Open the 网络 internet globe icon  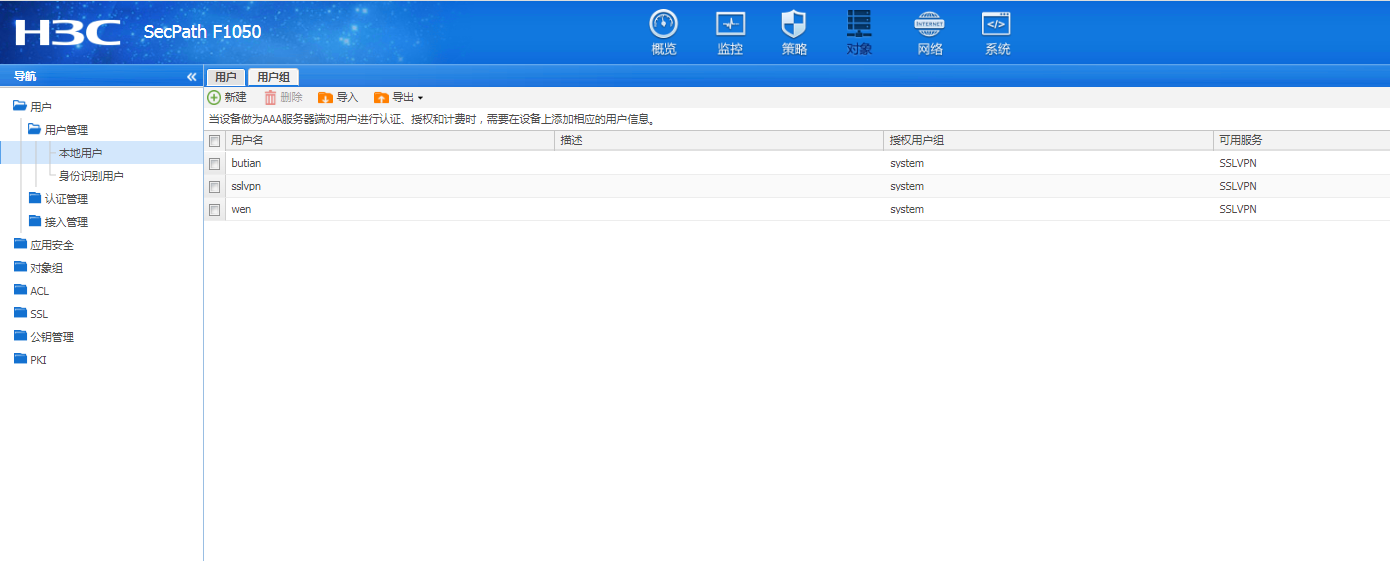pos(930,24)
